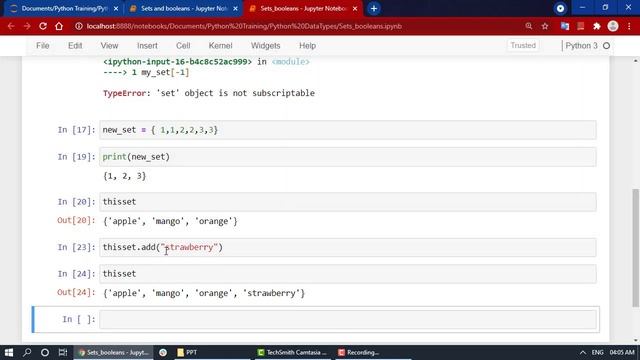Click the site info icon in address bar

click(x=79, y=26)
